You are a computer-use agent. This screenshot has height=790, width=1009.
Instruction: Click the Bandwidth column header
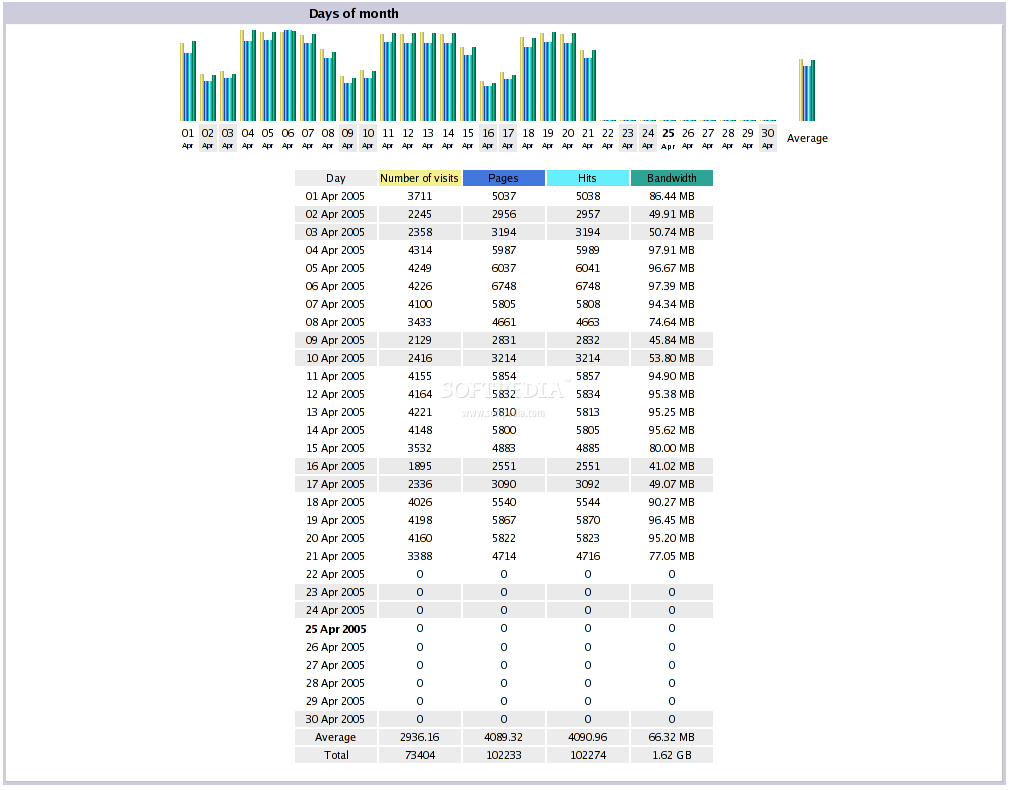(671, 178)
